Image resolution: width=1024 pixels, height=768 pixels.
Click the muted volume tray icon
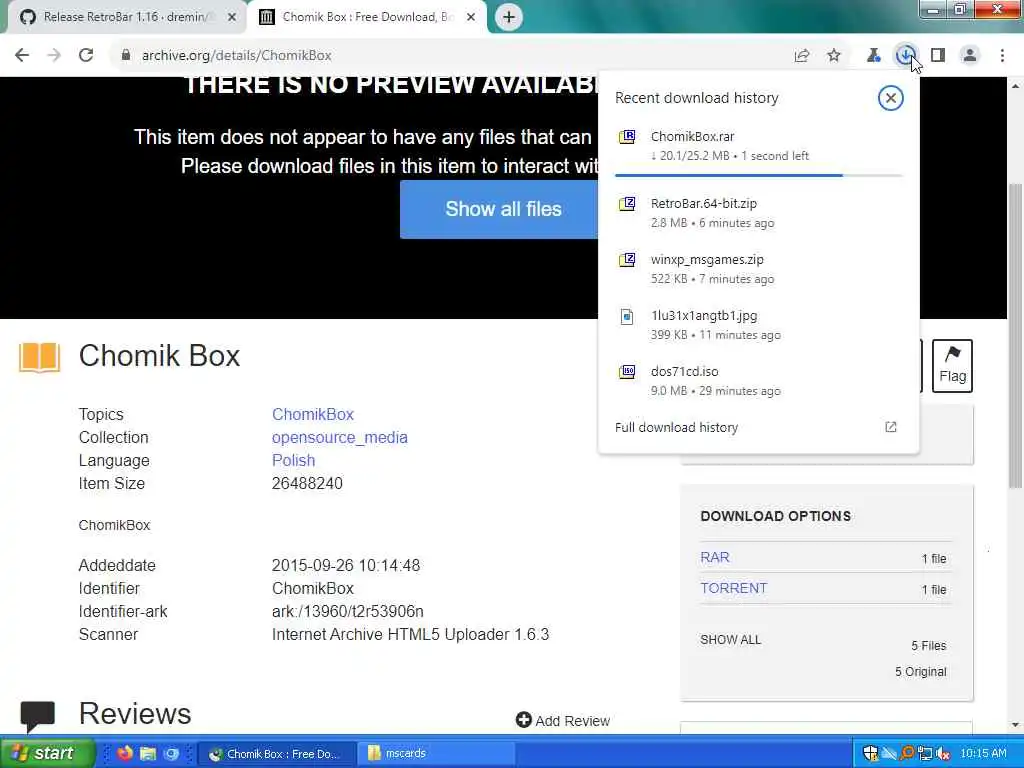coord(942,753)
